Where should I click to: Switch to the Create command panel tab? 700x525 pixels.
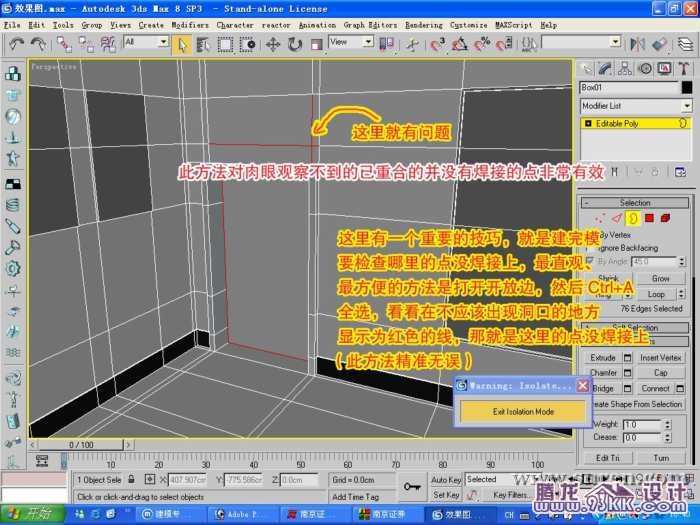(586, 69)
